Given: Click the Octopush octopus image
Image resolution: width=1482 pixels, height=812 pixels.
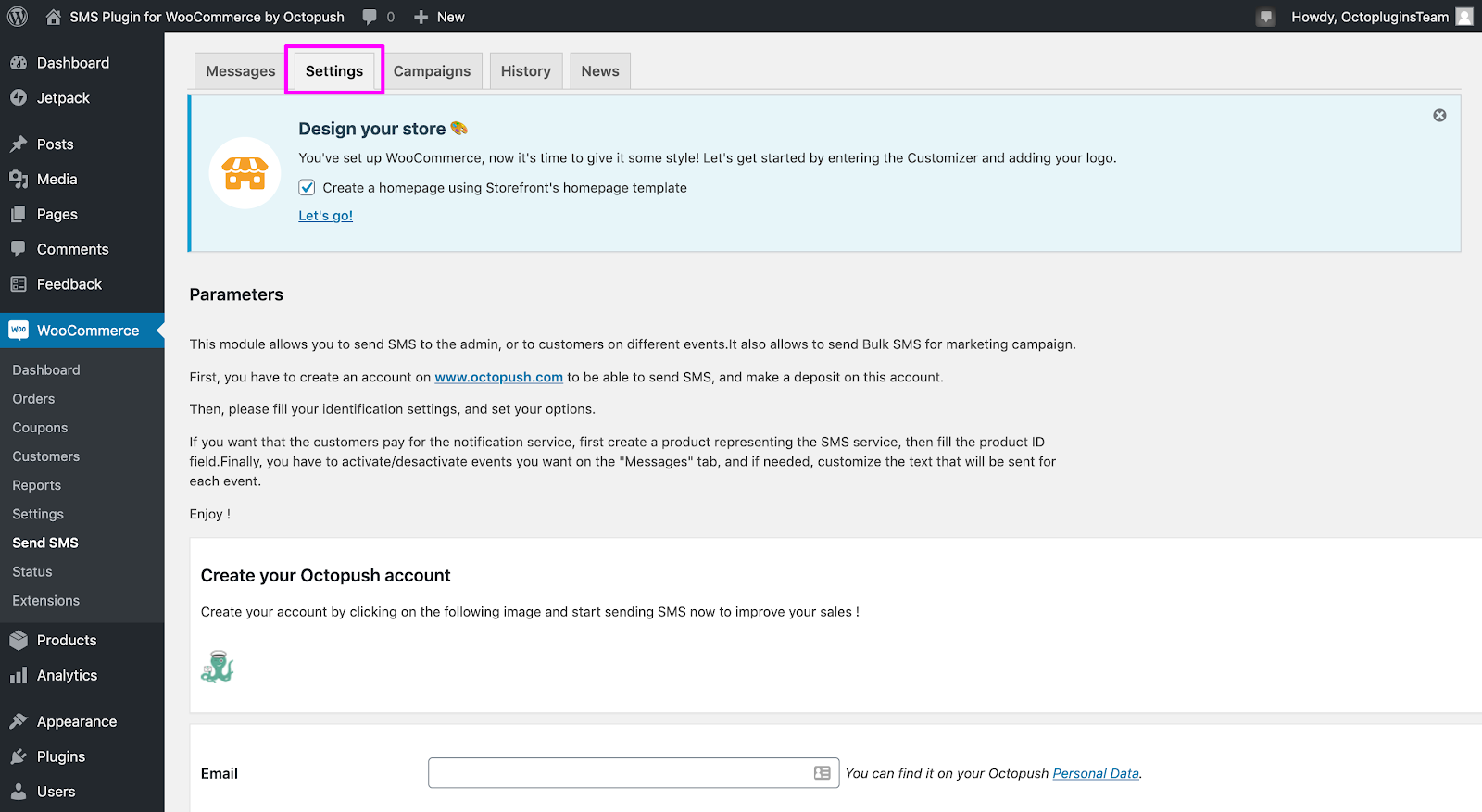Looking at the screenshot, I should coord(218,667).
